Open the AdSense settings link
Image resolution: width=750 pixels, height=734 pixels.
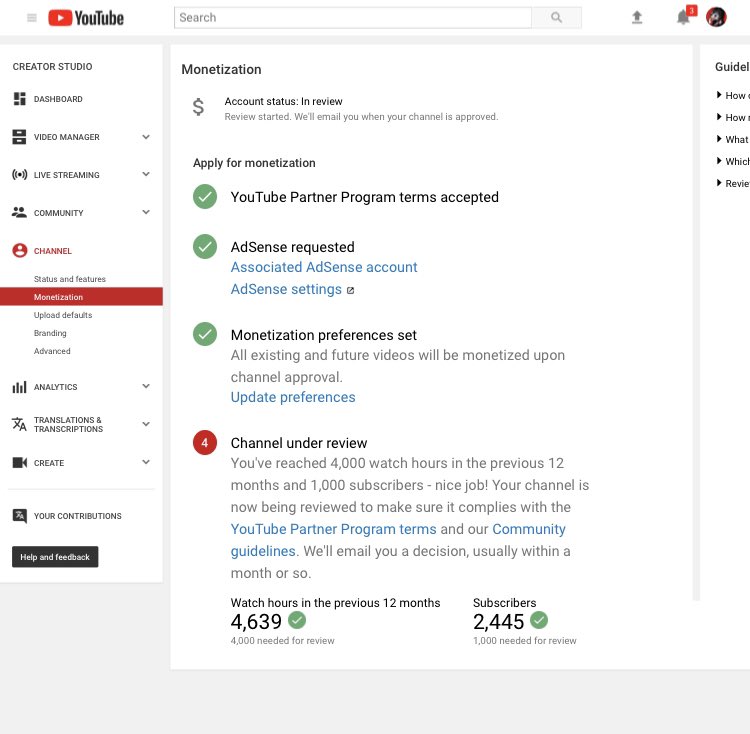(x=286, y=289)
